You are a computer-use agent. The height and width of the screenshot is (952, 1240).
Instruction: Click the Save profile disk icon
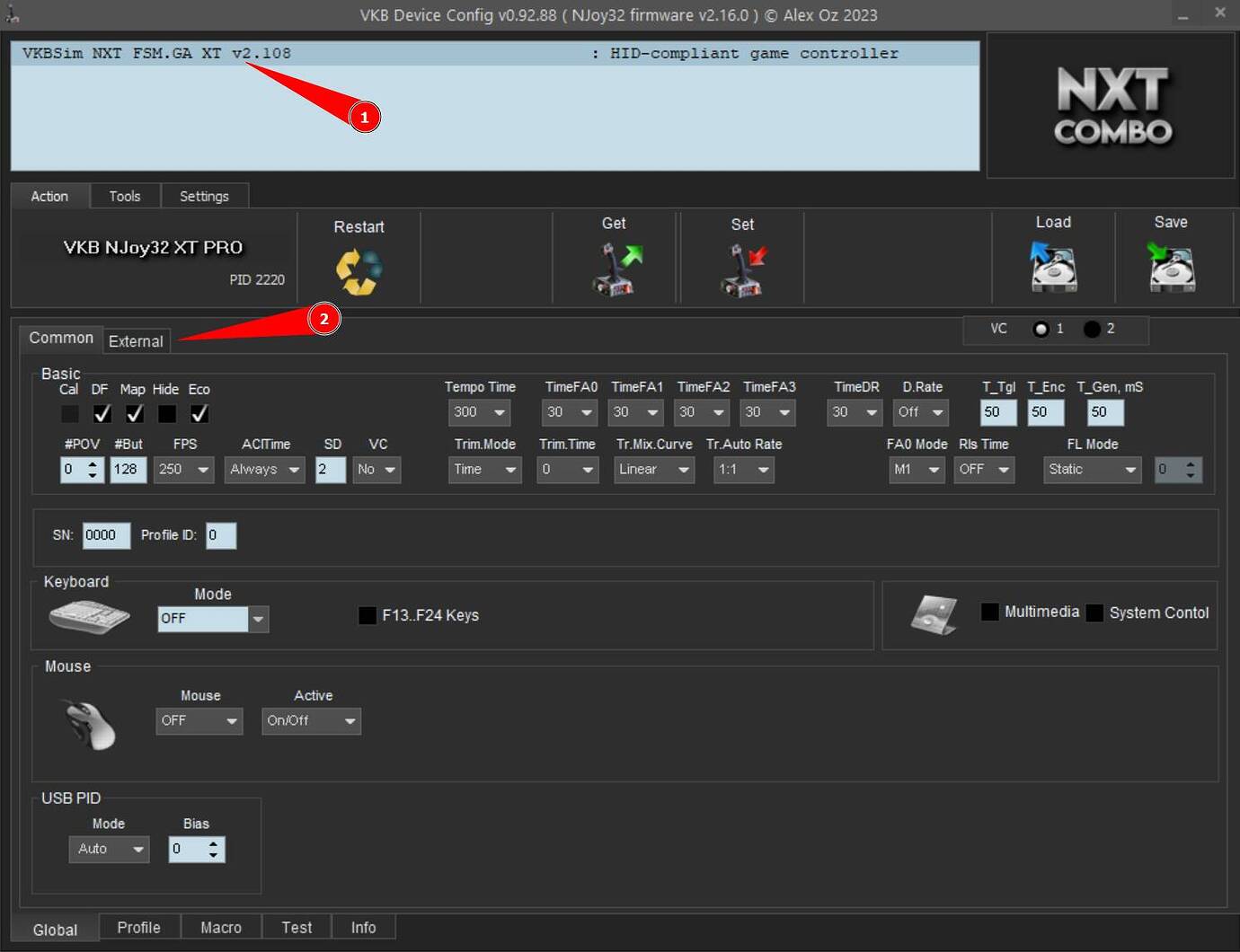pyautogui.click(x=1171, y=267)
